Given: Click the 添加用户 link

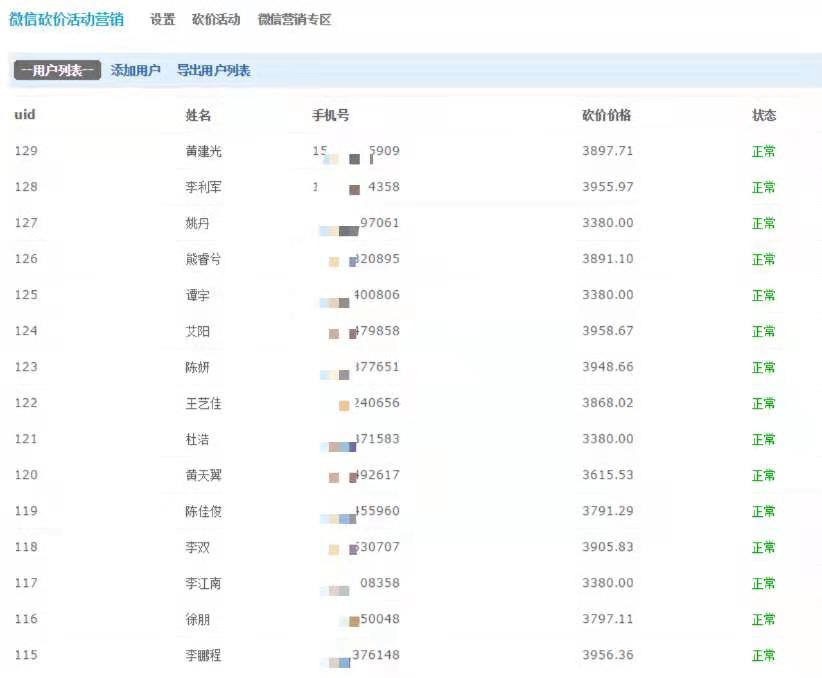Looking at the screenshot, I should point(135,71).
